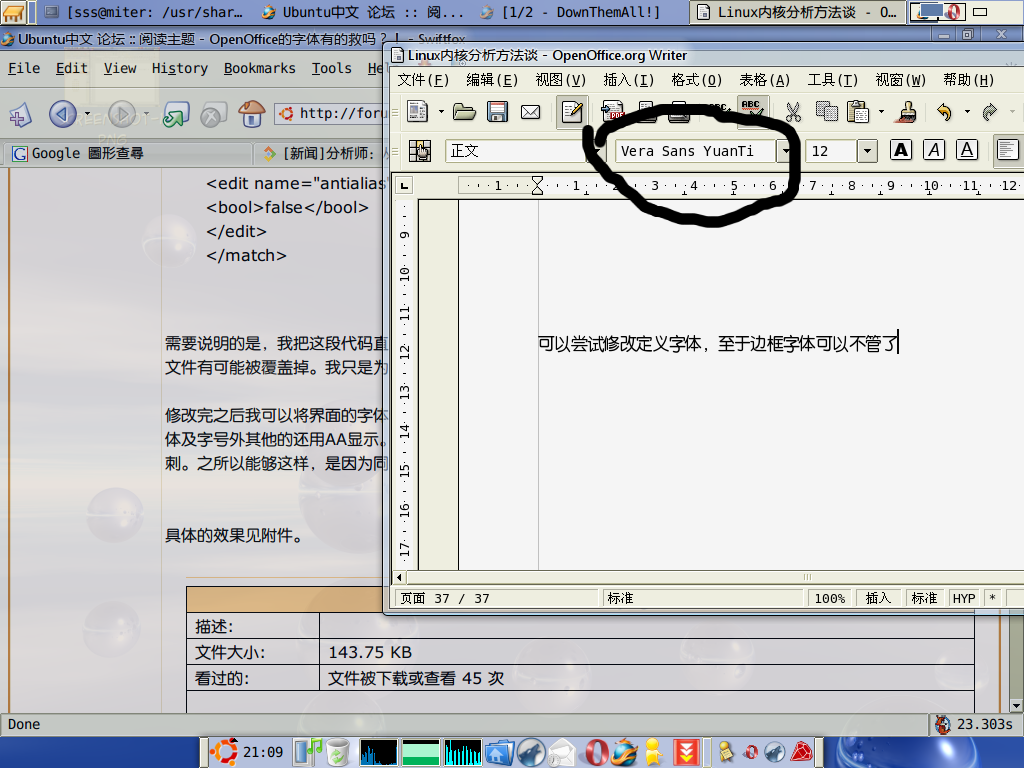Click Writer horizontal scrollbar left arrow
The height and width of the screenshot is (768, 1024).
[x=400, y=577]
